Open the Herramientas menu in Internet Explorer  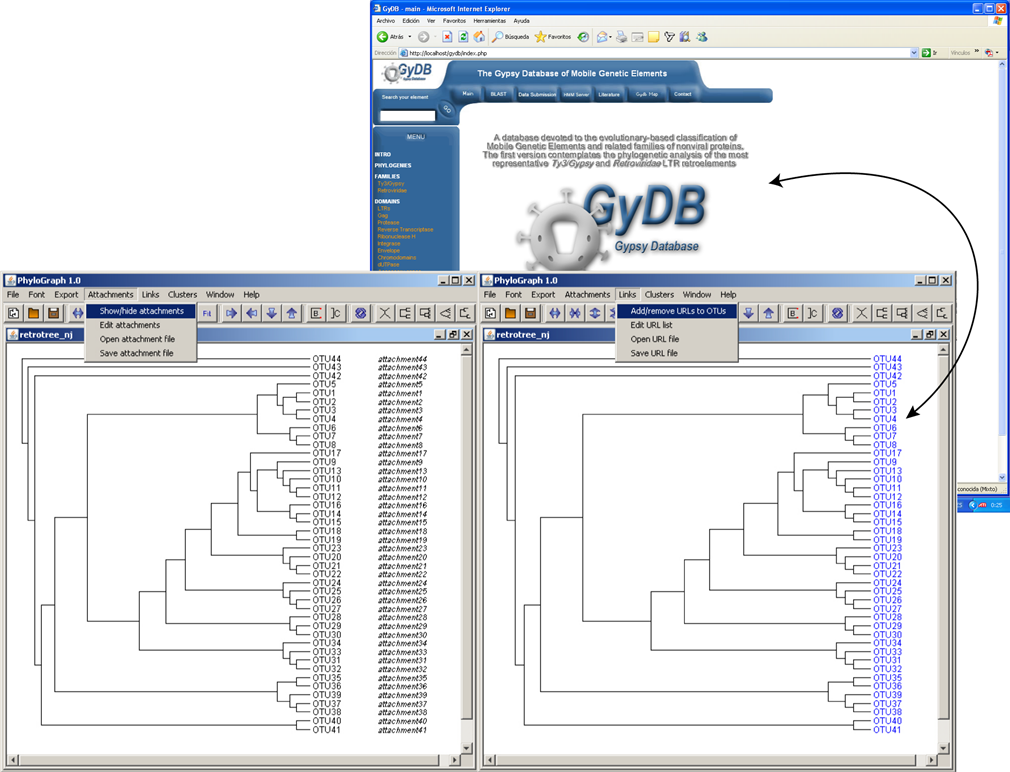(x=489, y=21)
